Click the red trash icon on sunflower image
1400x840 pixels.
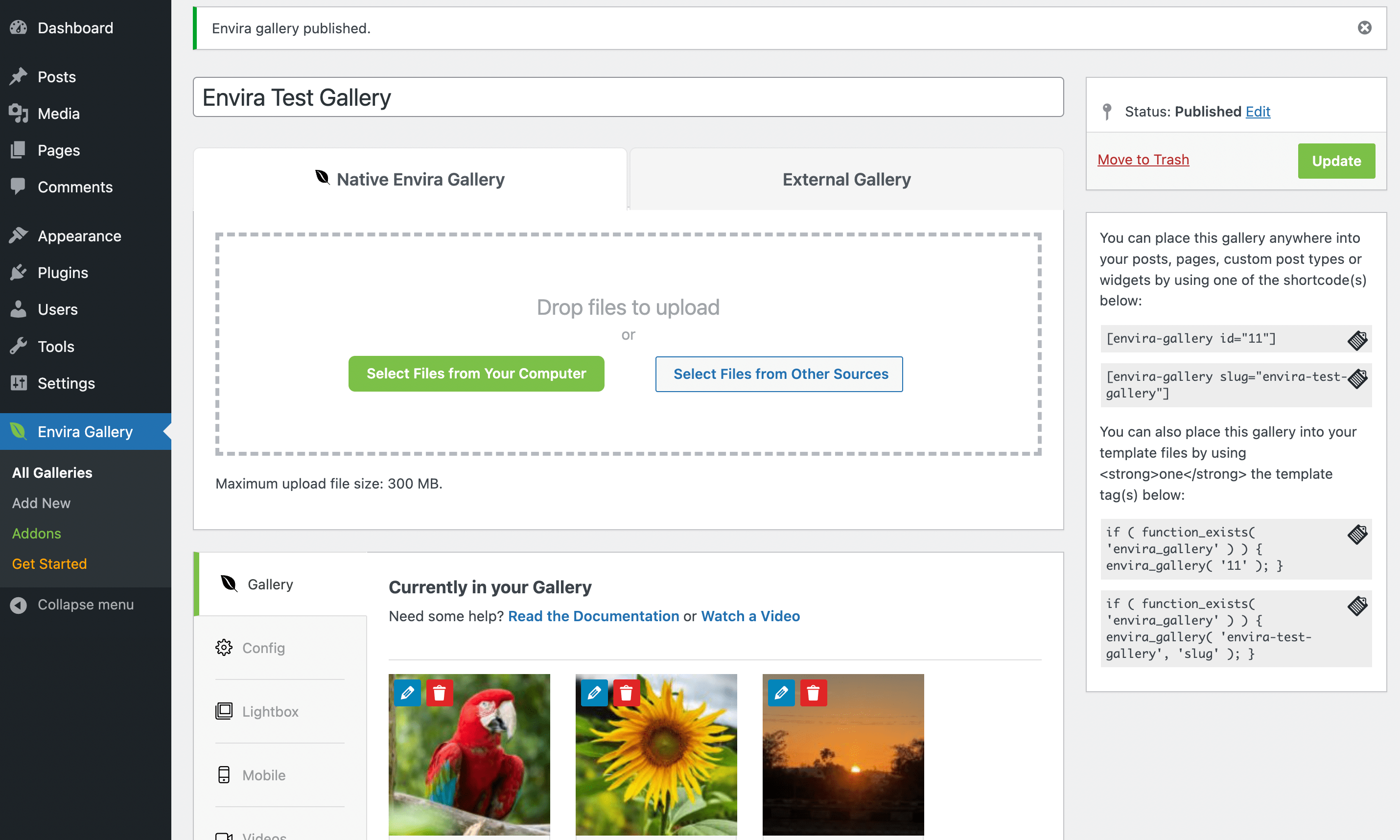tap(626, 692)
